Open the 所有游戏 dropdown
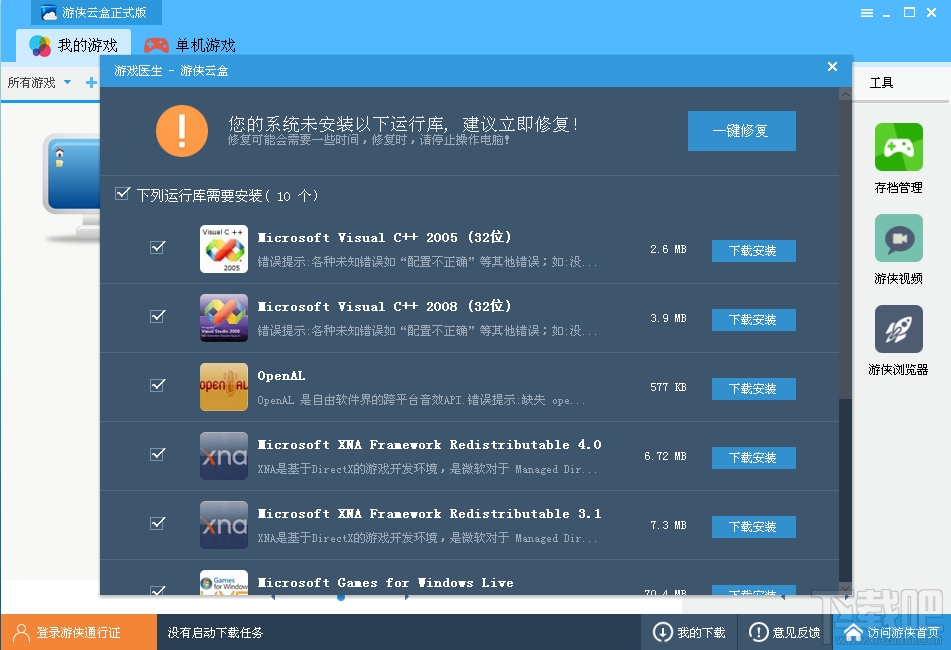This screenshot has width=951, height=650. tap(38, 83)
